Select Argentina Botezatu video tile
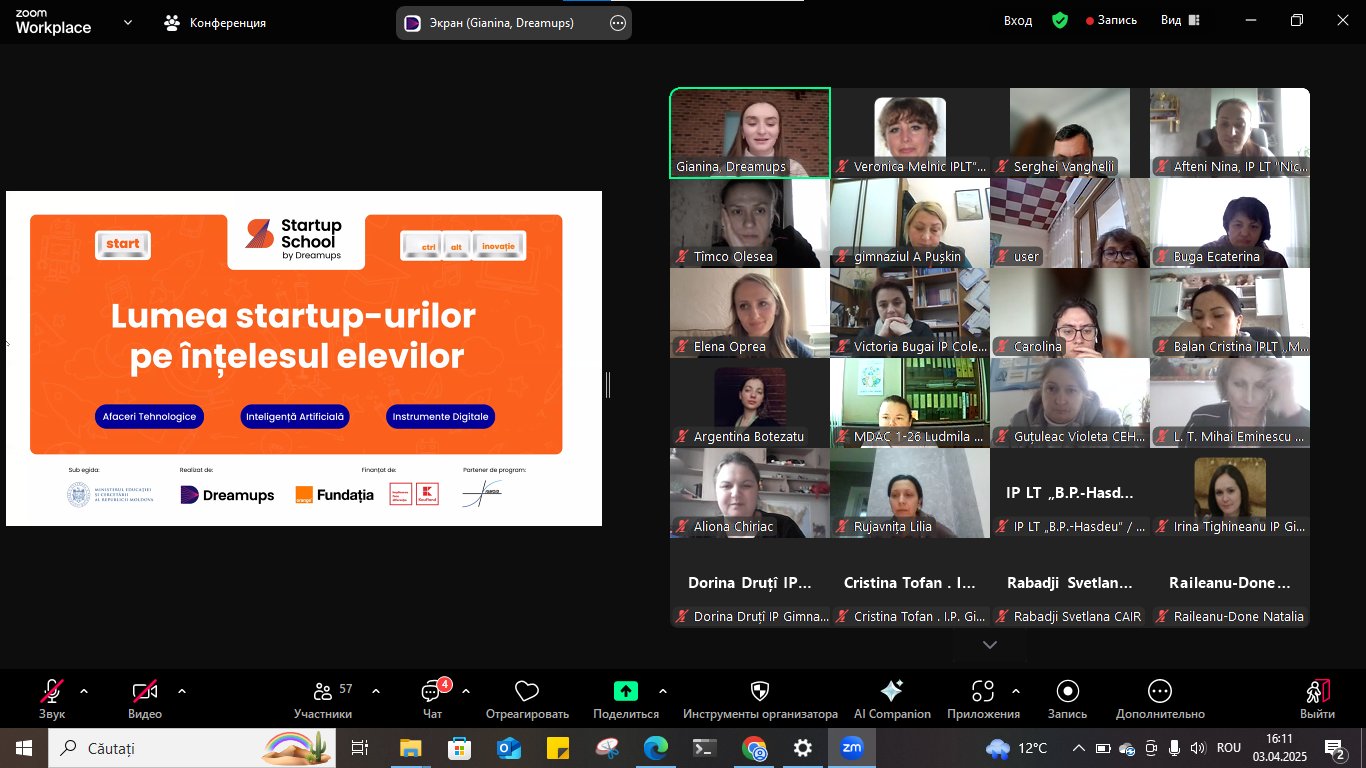1366x768 pixels. (750, 403)
